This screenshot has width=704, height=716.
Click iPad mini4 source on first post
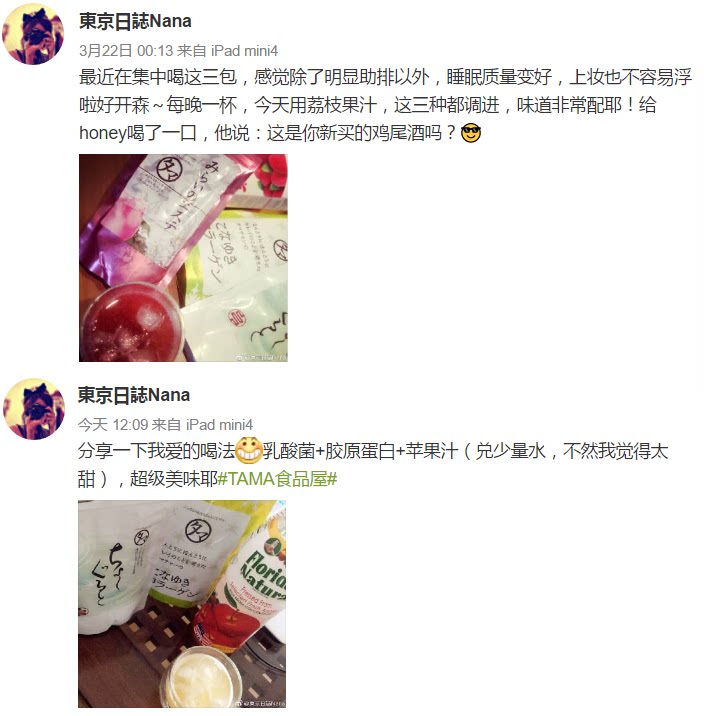coord(244,51)
